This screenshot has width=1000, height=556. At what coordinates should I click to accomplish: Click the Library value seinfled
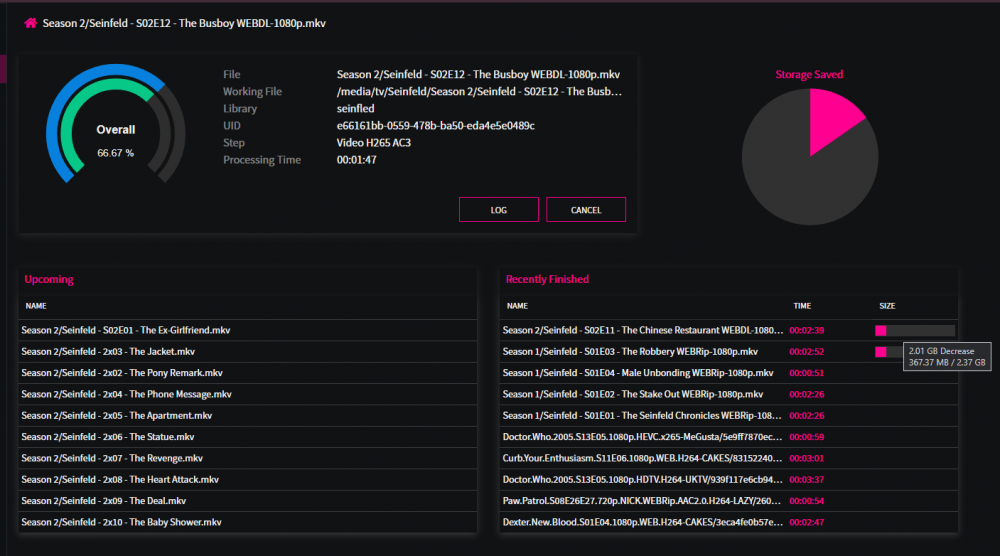point(355,109)
